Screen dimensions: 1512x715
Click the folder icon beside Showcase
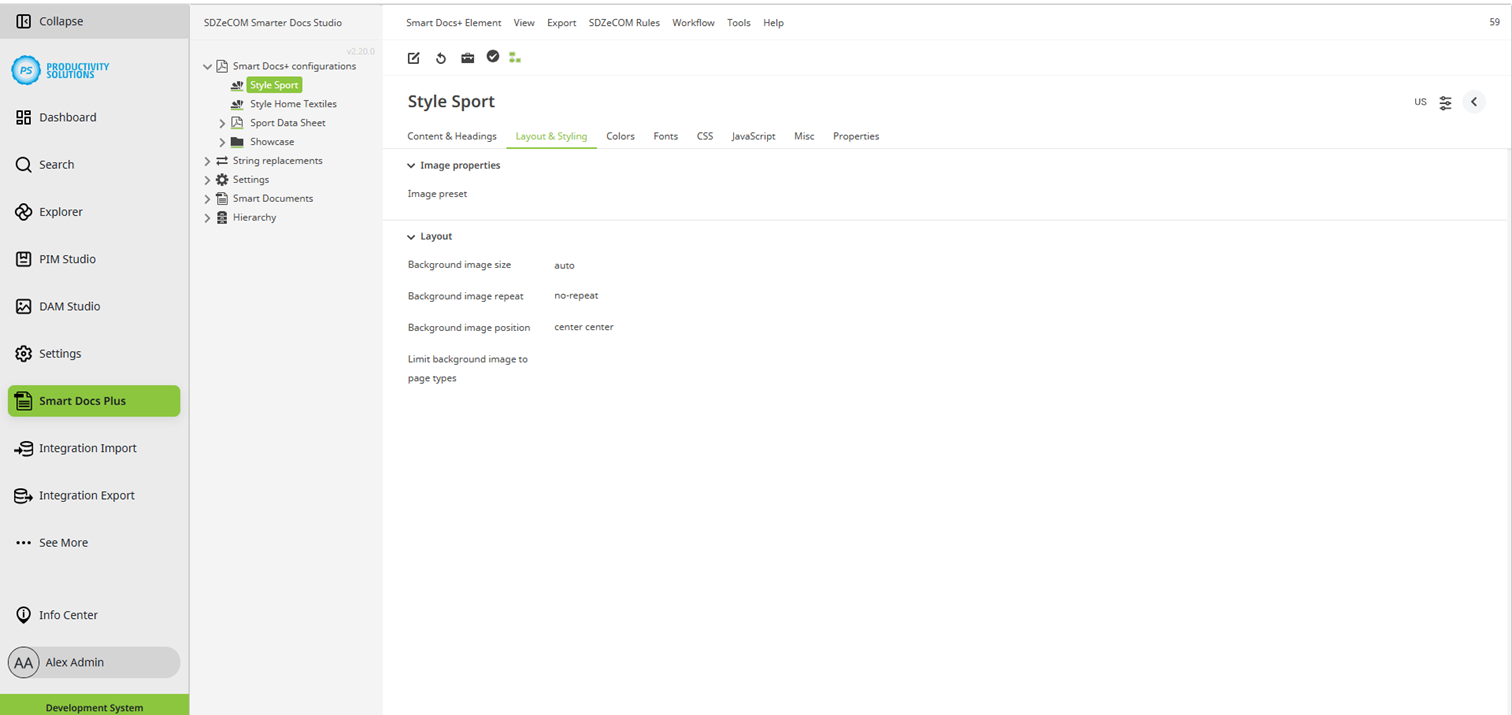pos(238,142)
